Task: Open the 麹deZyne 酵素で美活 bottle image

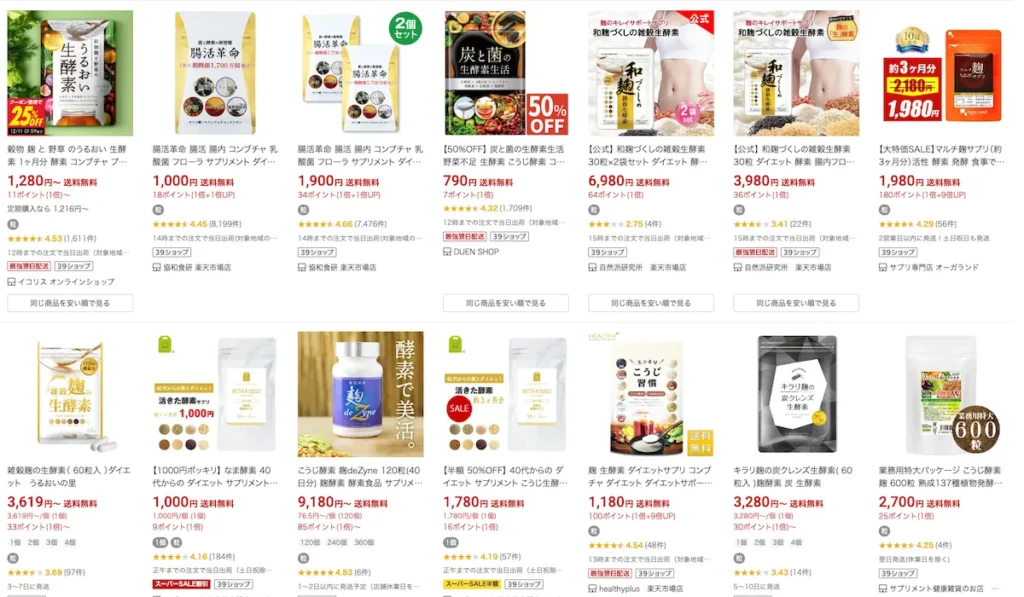Action: [360, 394]
